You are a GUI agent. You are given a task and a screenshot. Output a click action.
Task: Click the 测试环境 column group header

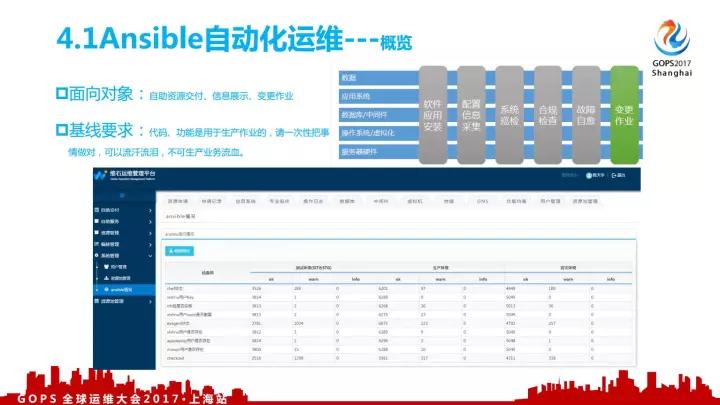click(x=314, y=268)
